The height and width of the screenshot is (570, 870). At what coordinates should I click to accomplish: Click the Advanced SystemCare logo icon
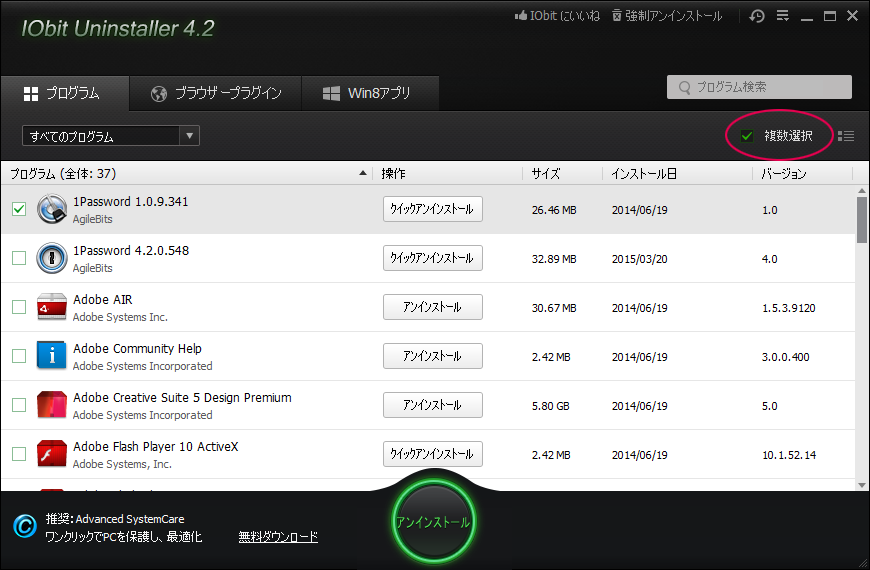25,526
